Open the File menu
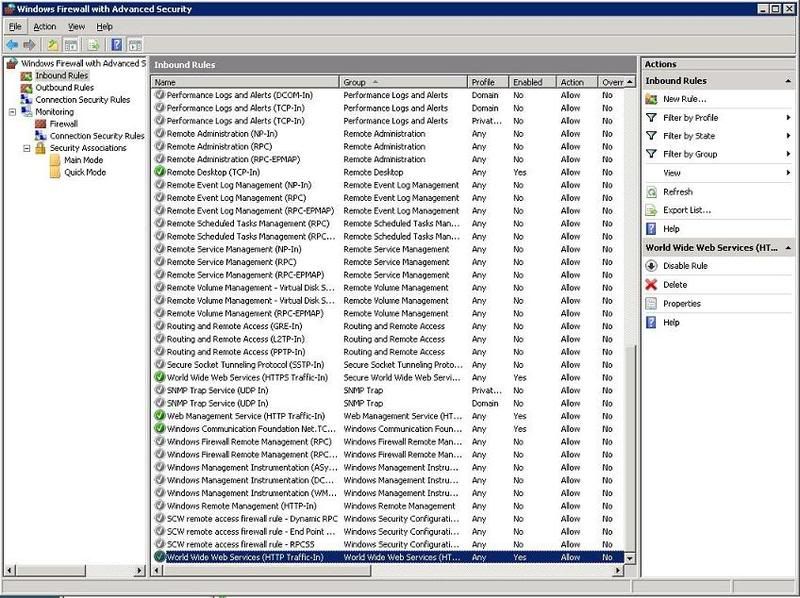The height and width of the screenshot is (598, 800). (x=15, y=27)
